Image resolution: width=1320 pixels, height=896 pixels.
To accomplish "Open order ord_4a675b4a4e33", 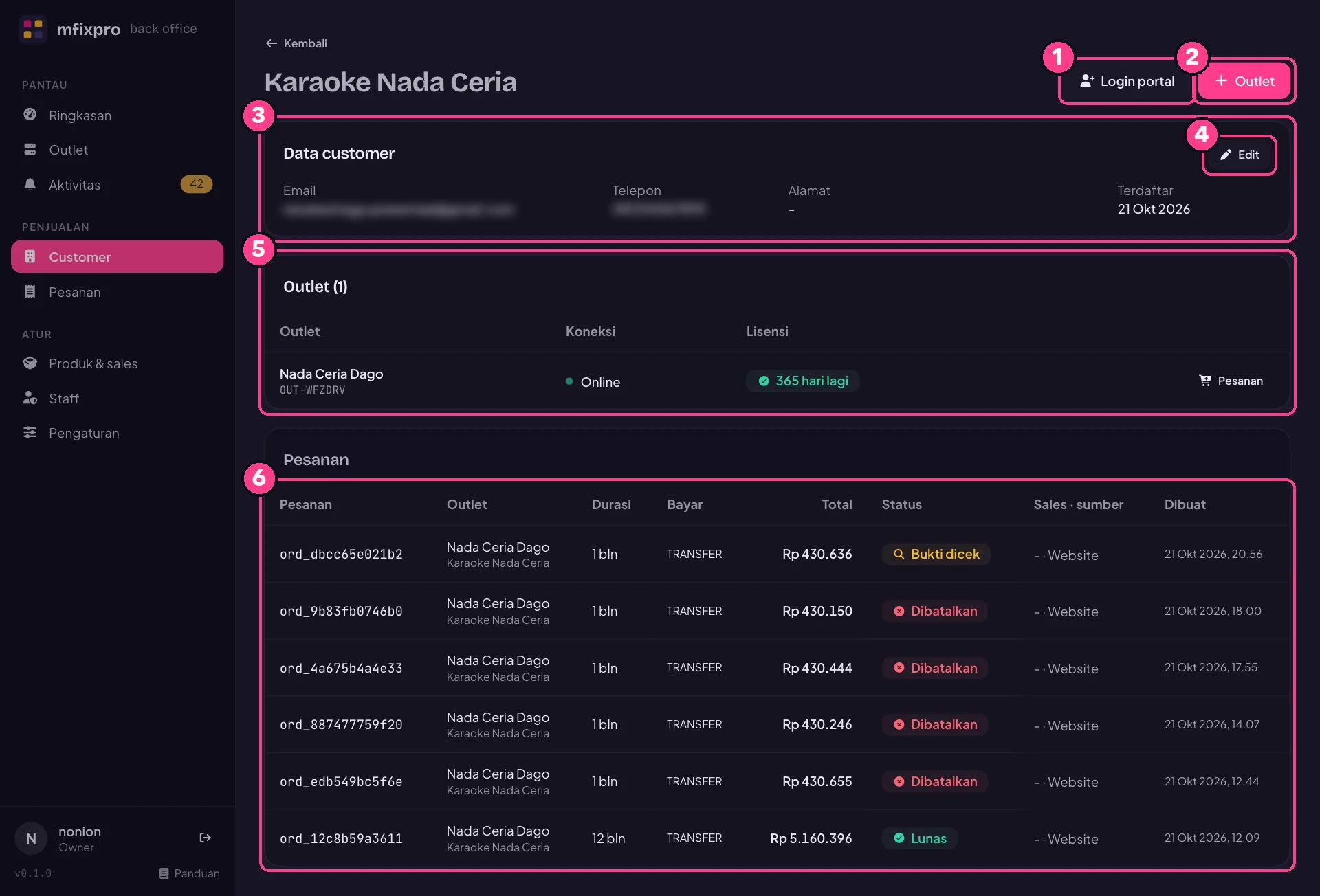I will 341,668.
